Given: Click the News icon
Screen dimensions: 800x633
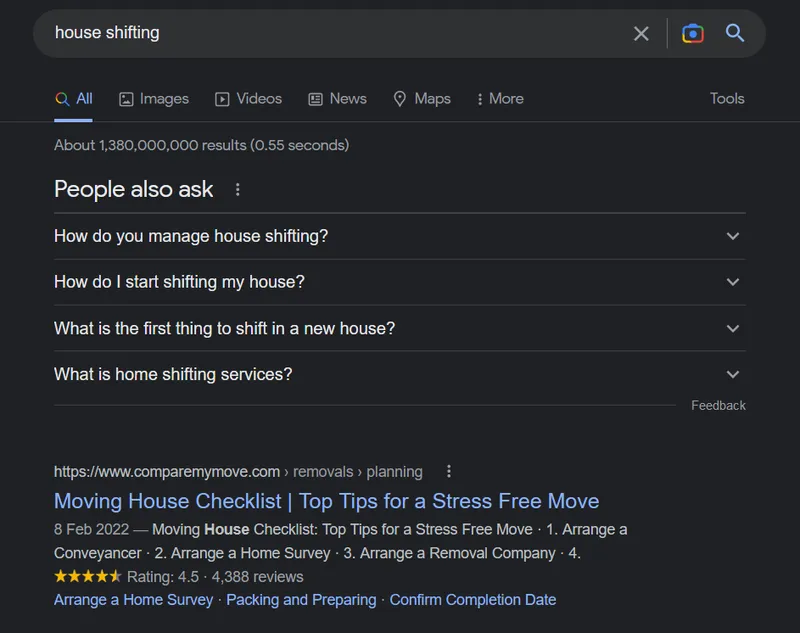Looking at the screenshot, I should click(316, 98).
